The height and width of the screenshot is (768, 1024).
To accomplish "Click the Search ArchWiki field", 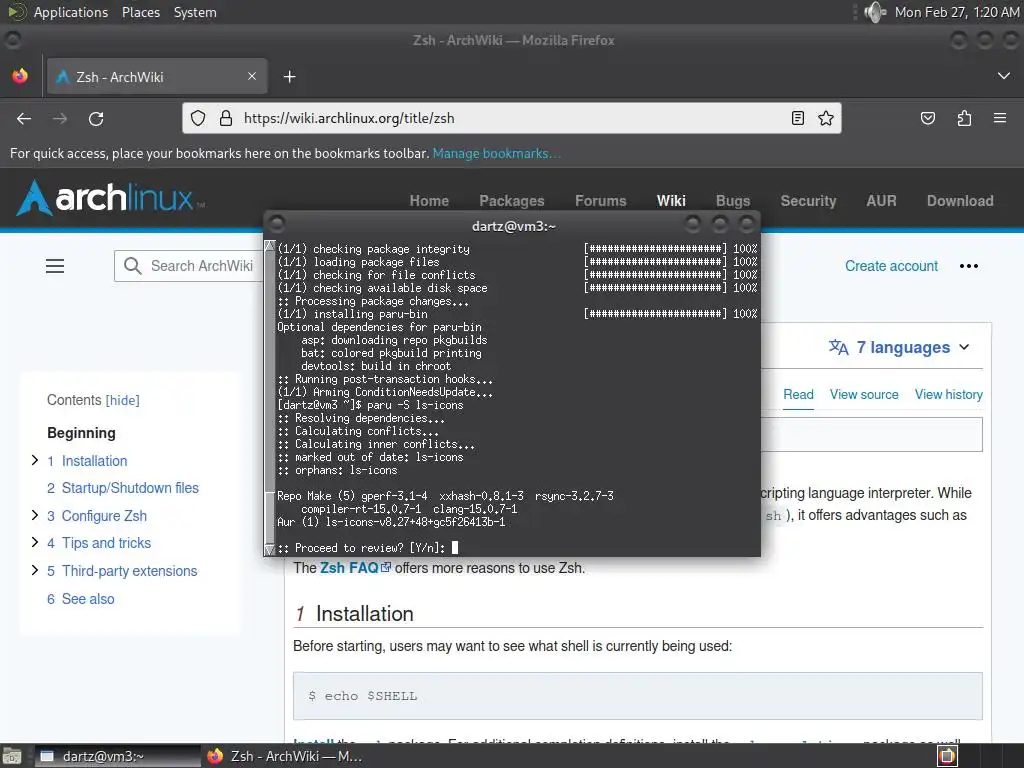I will pyautogui.click(x=189, y=266).
